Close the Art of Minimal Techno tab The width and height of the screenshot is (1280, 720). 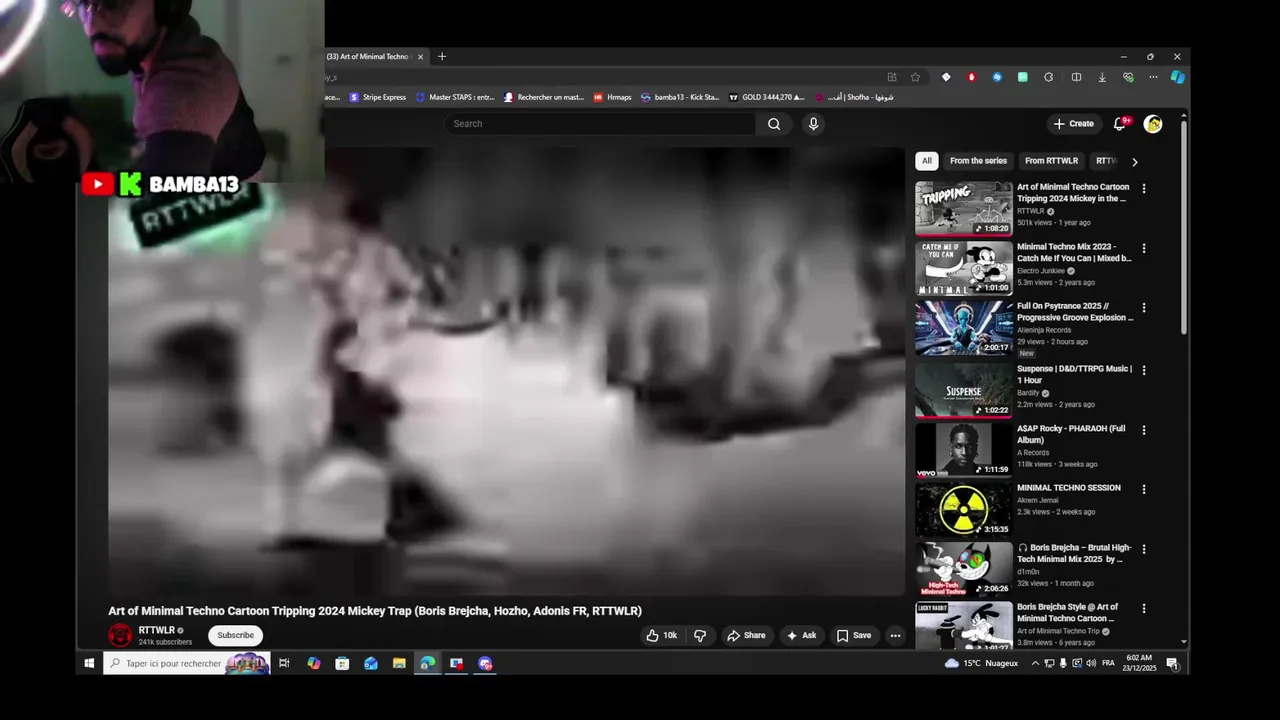point(420,57)
